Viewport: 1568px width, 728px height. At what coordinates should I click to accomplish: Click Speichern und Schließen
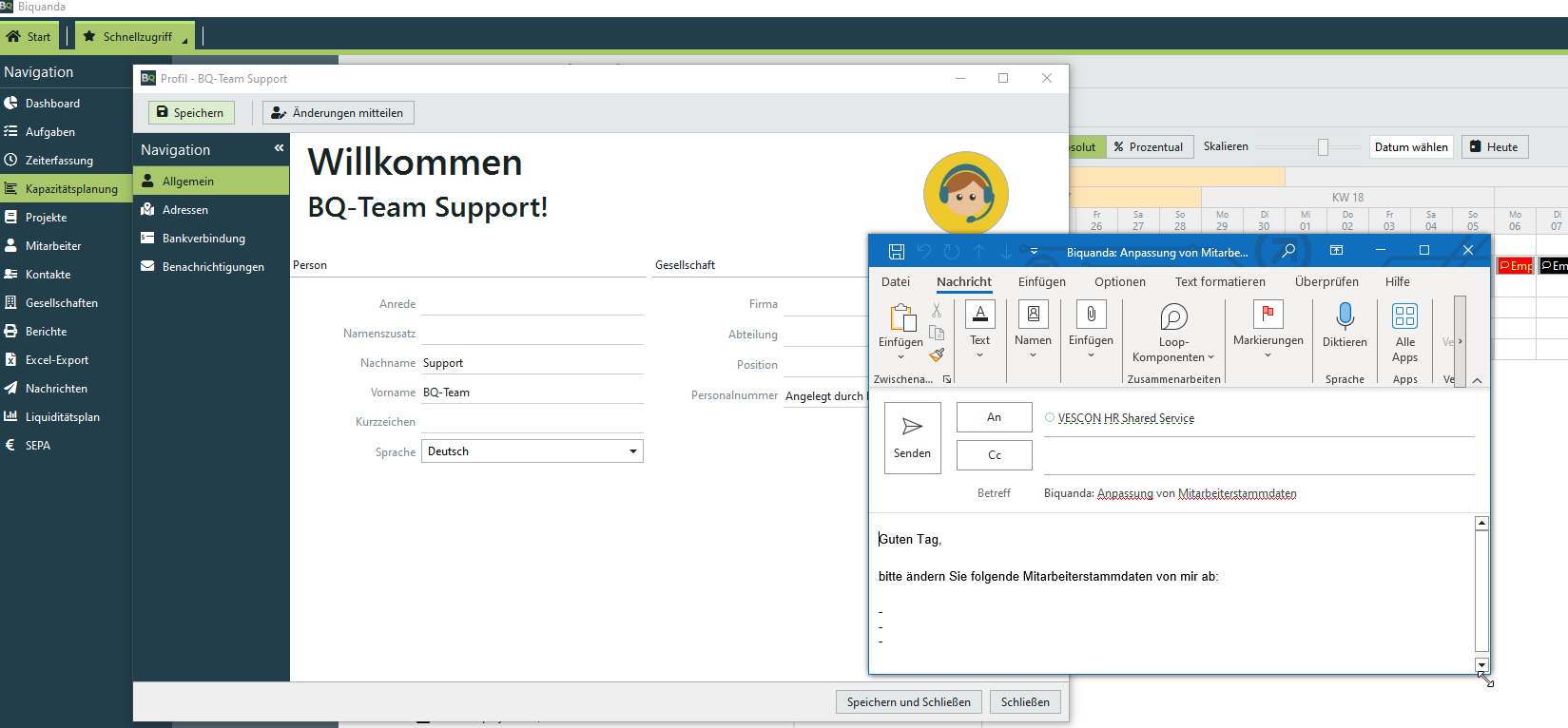[x=908, y=701]
